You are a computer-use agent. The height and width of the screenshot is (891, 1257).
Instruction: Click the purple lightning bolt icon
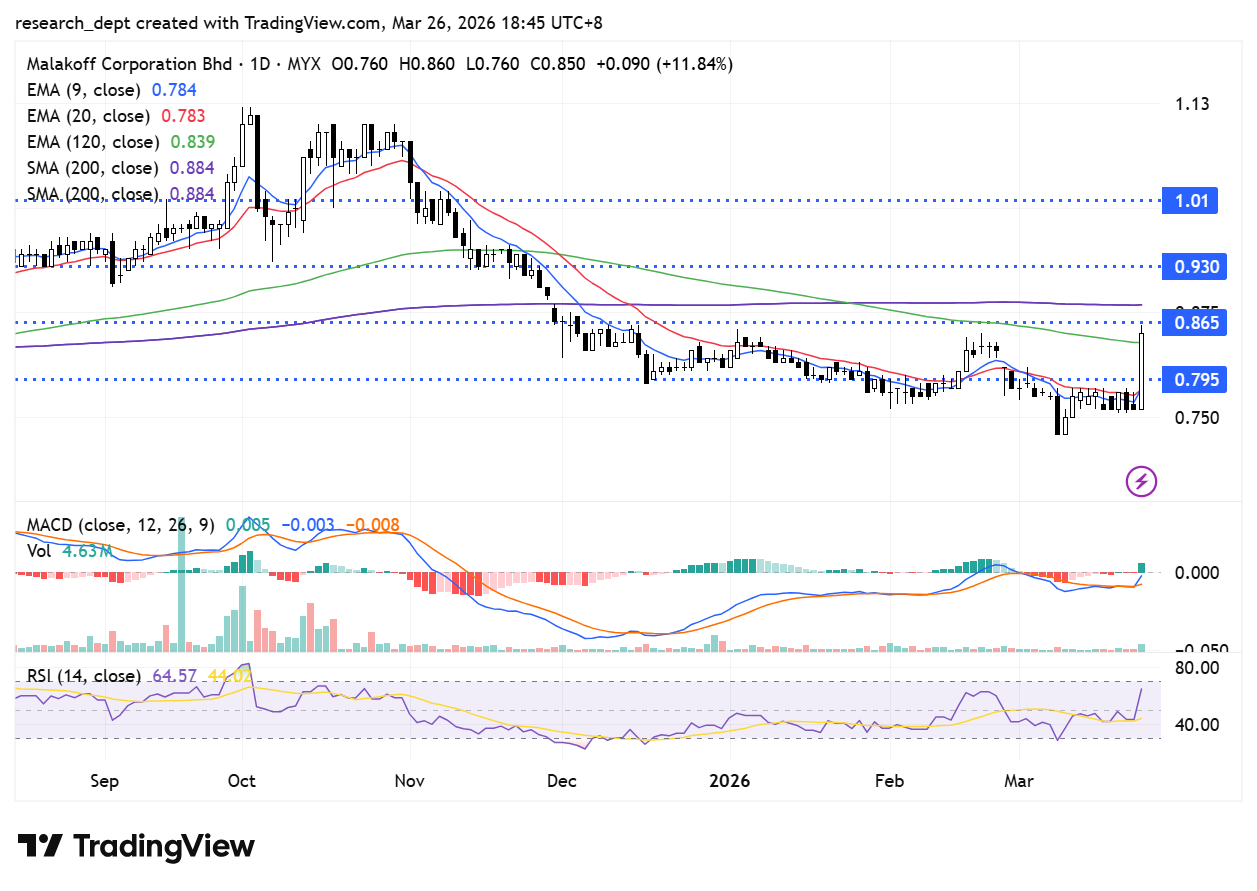[1141, 481]
